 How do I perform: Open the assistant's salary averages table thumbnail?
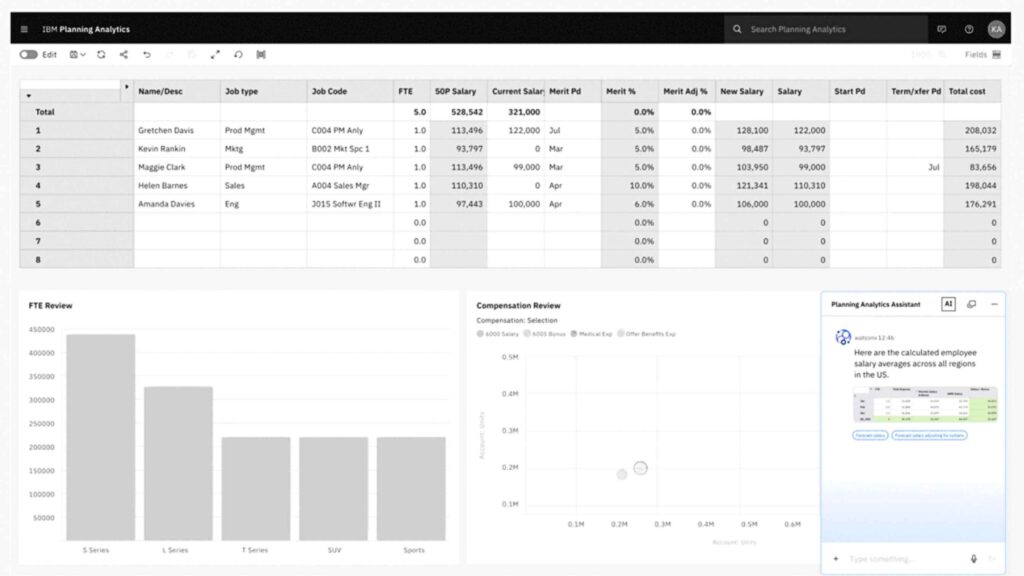click(925, 405)
